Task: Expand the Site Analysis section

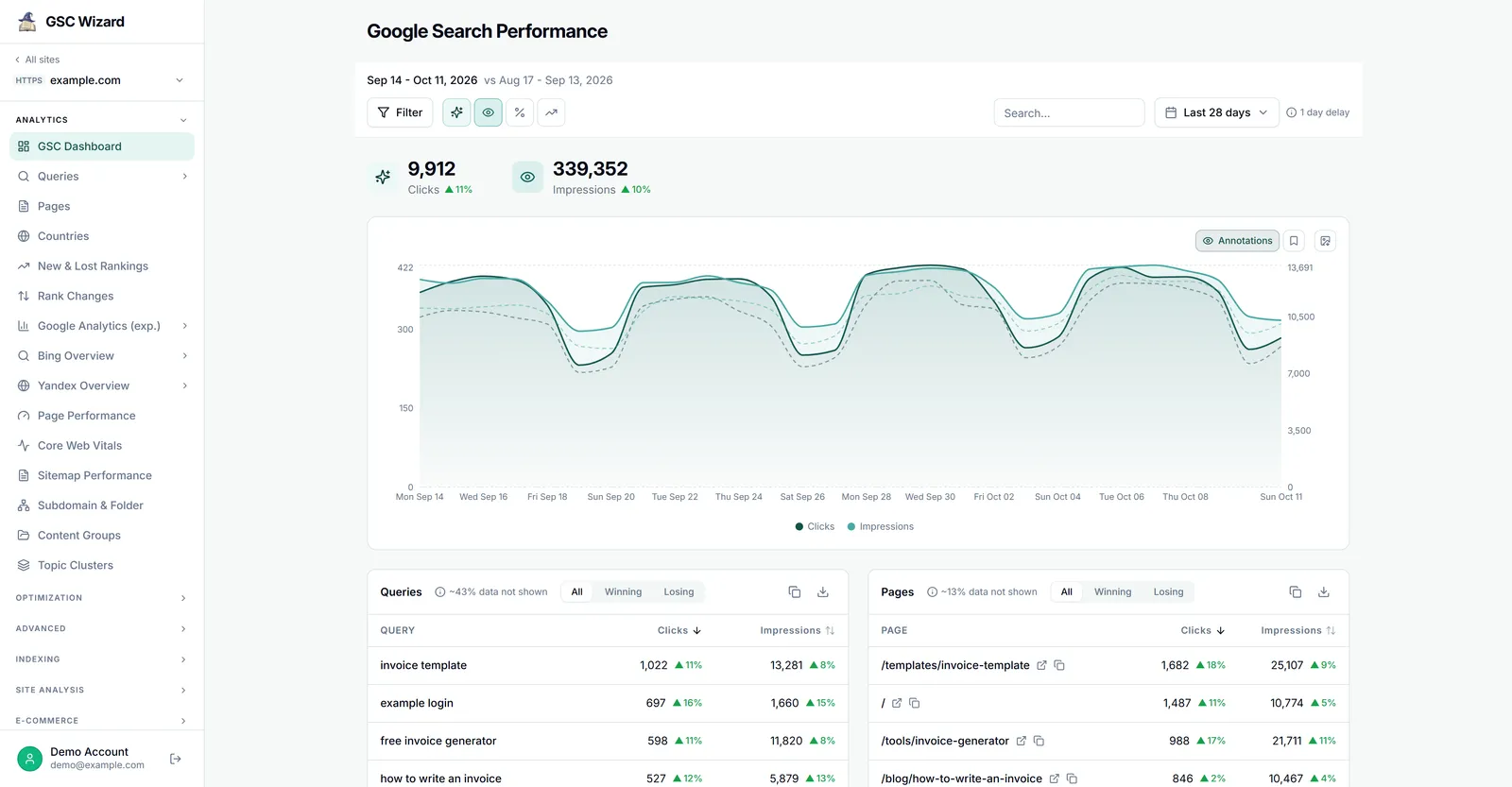Action: (102, 690)
